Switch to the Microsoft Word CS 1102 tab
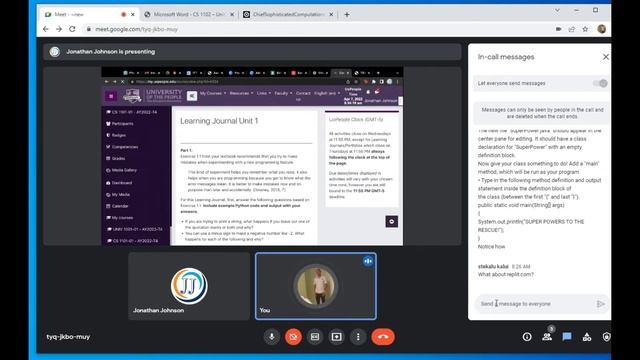The image size is (640, 360). [189, 14]
